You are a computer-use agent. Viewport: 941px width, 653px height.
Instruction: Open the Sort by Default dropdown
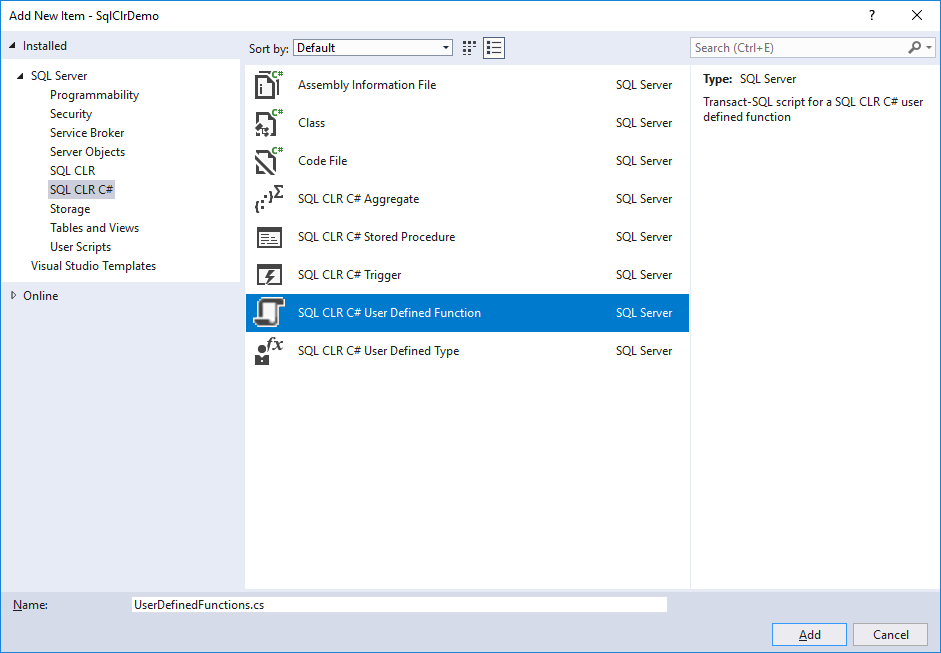tap(373, 48)
